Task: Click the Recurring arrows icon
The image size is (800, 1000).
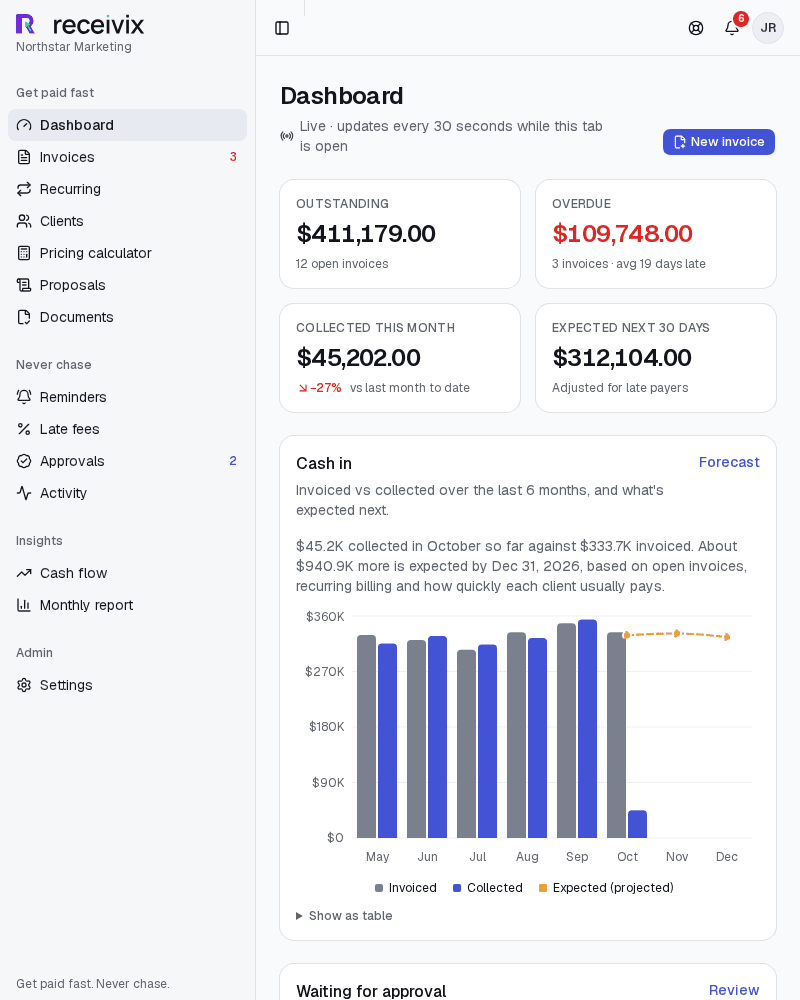Action: tap(24, 189)
